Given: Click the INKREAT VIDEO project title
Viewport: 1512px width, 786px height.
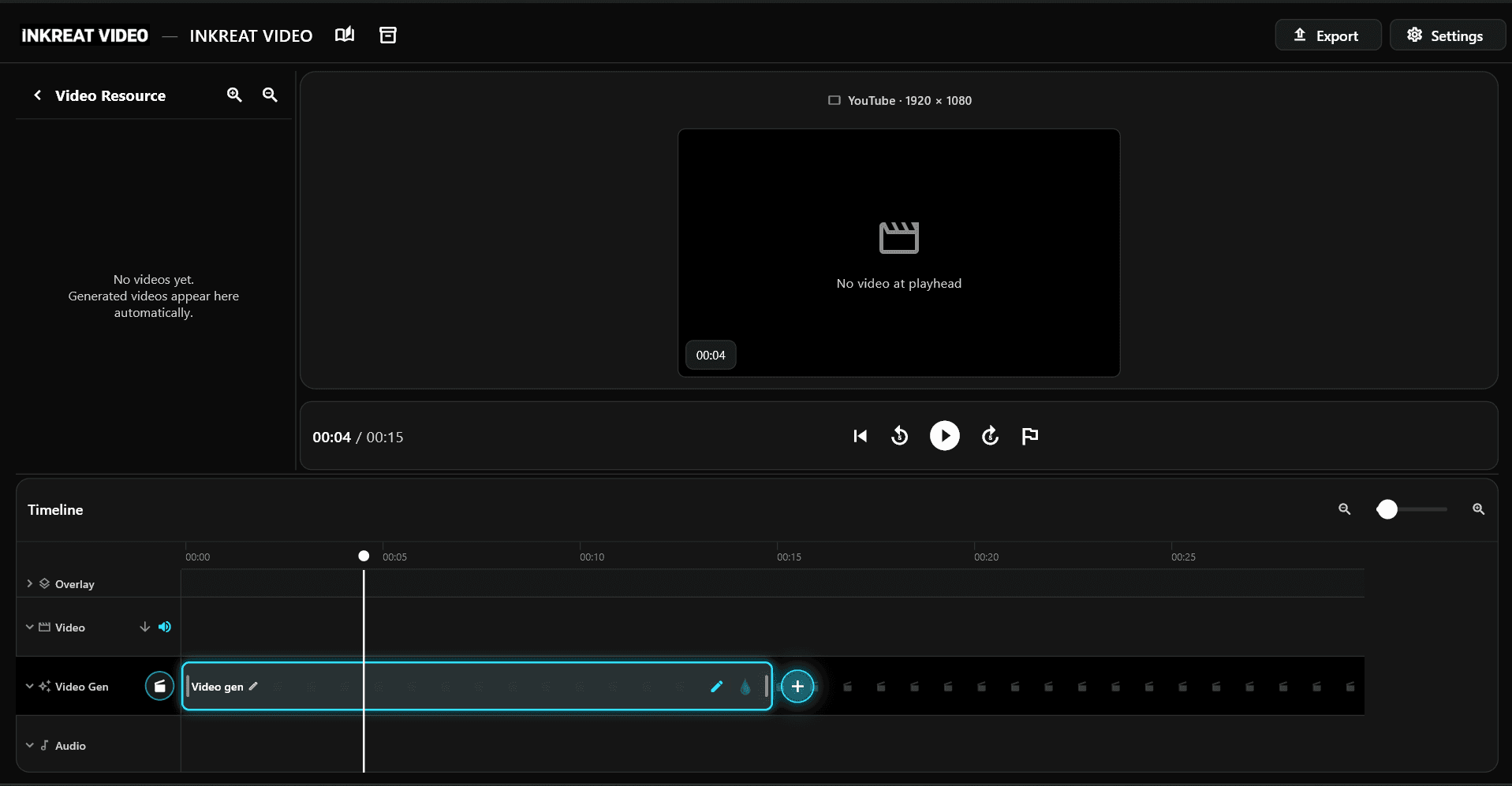Looking at the screenshot, I should click(x=251, y=35).
